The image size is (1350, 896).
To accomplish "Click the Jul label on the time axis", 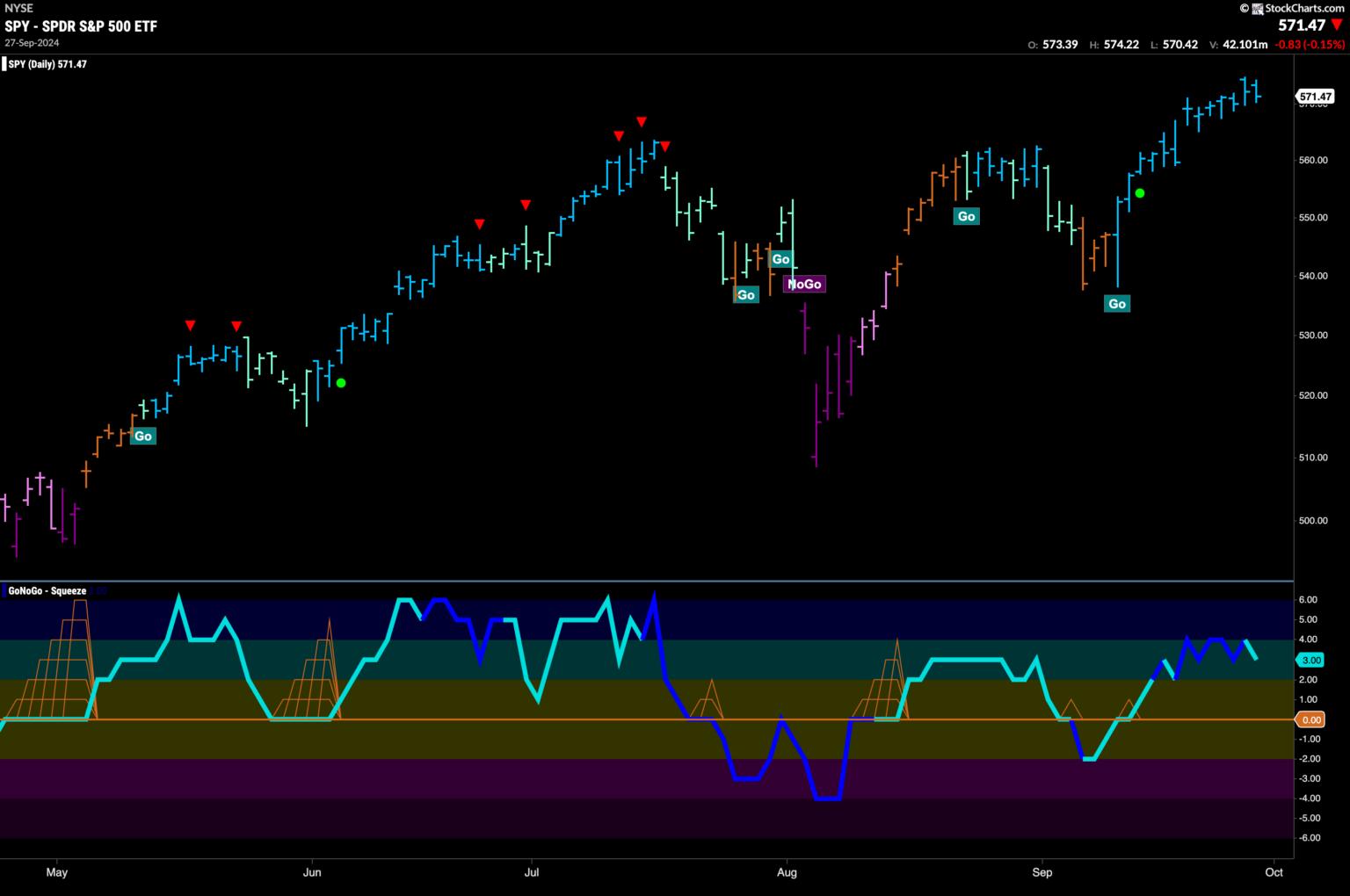I will pyautogui.click(x=531, y=872).
